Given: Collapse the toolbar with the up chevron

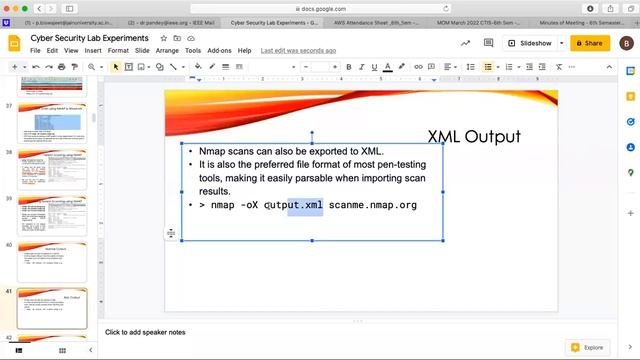Looking at the screenshot, I should [609, 67].
